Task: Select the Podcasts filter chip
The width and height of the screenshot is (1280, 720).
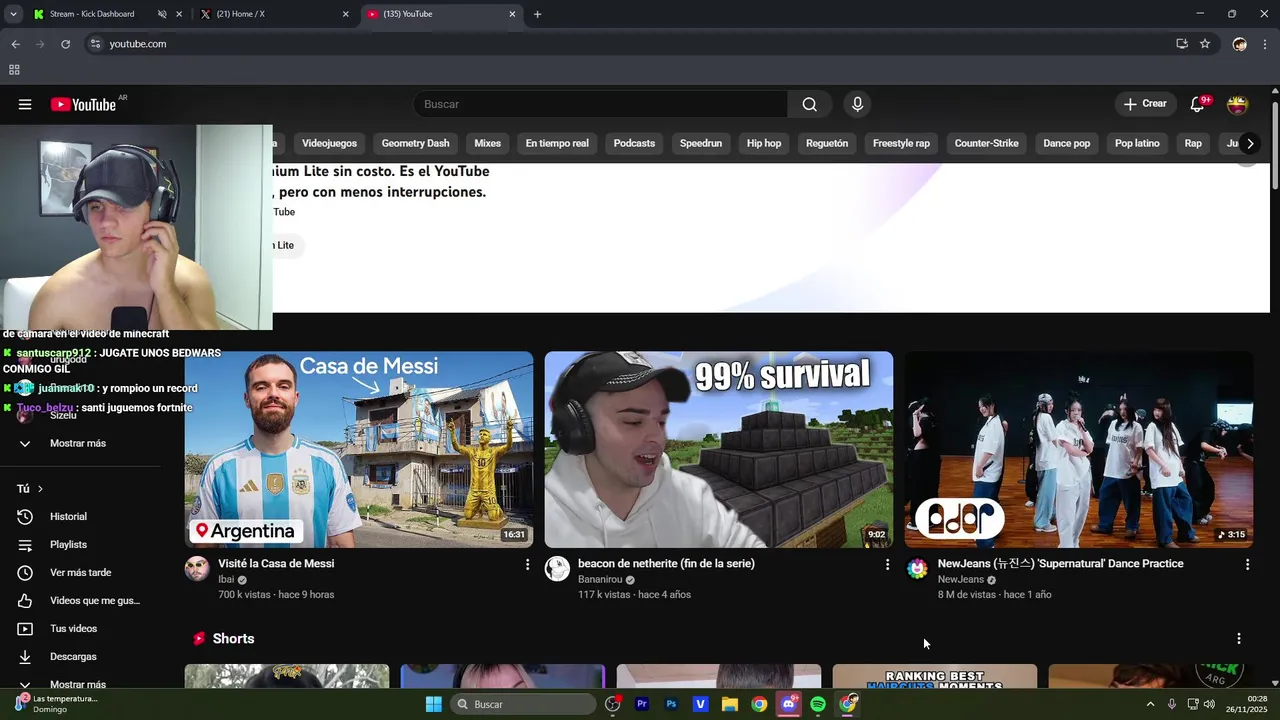Action: pyautogui.click(x=634, y=143)
